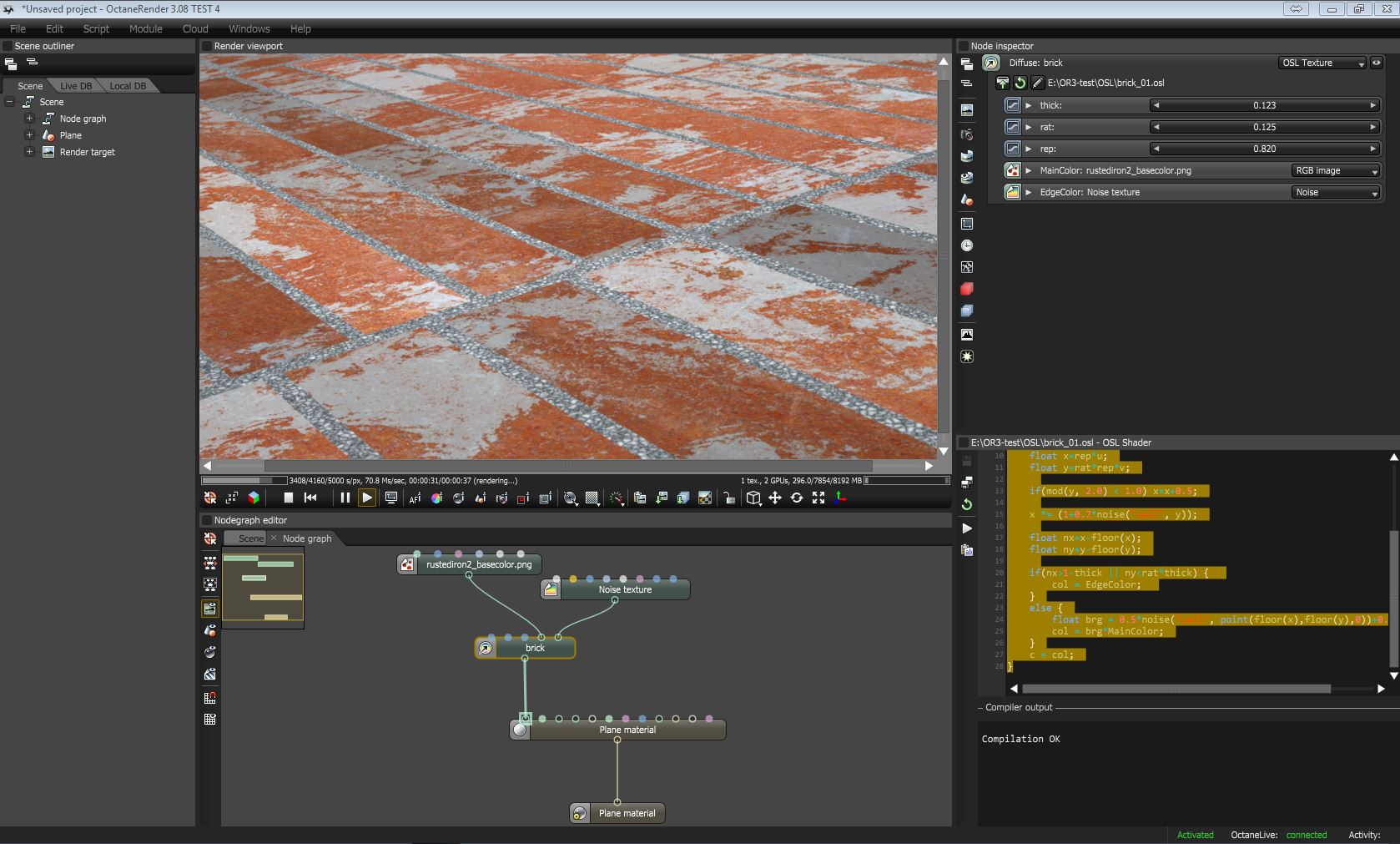1400x844 pixels.
Task: Toggle the auto-focus picker (AF) icon
Action: (415, 498)
